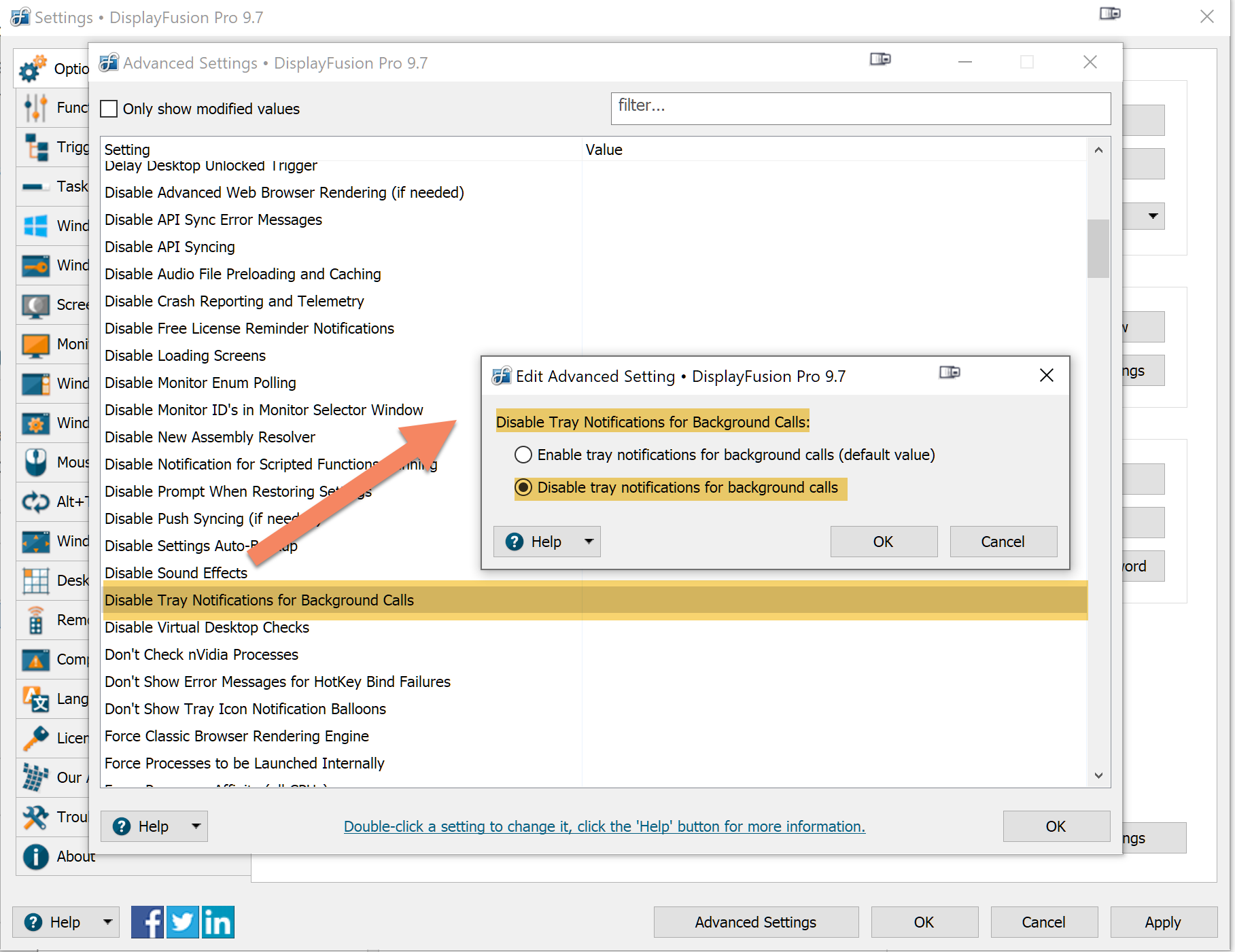This screenshot has width=1235, height=952.
Task: Click Cancel in Edit Advanced Setting dialog
Action: click(1003, 542)
